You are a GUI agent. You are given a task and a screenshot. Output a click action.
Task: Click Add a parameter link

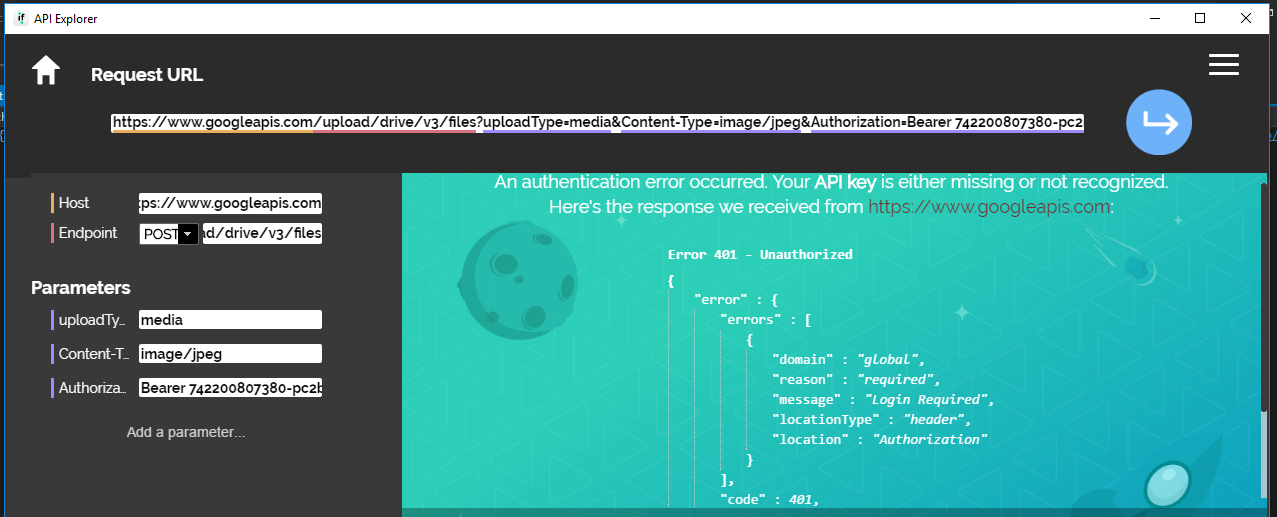186,432
